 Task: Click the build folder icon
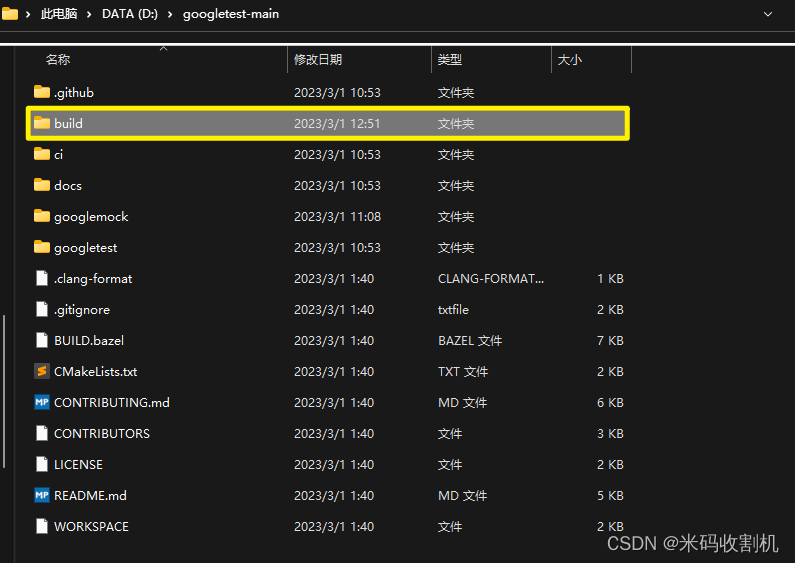coord(42,123)
